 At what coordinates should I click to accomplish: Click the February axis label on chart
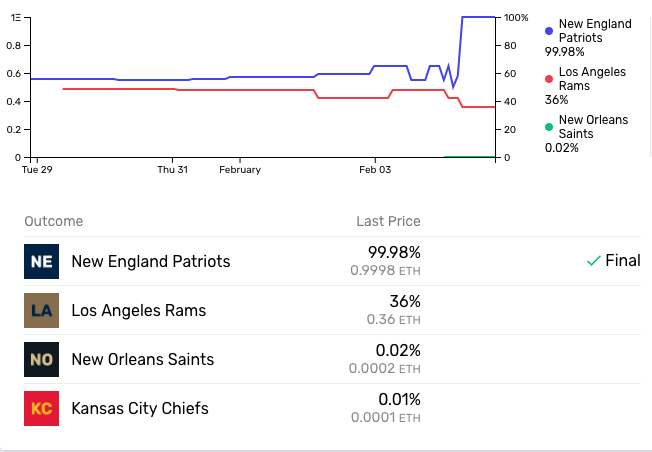(240, 170)
